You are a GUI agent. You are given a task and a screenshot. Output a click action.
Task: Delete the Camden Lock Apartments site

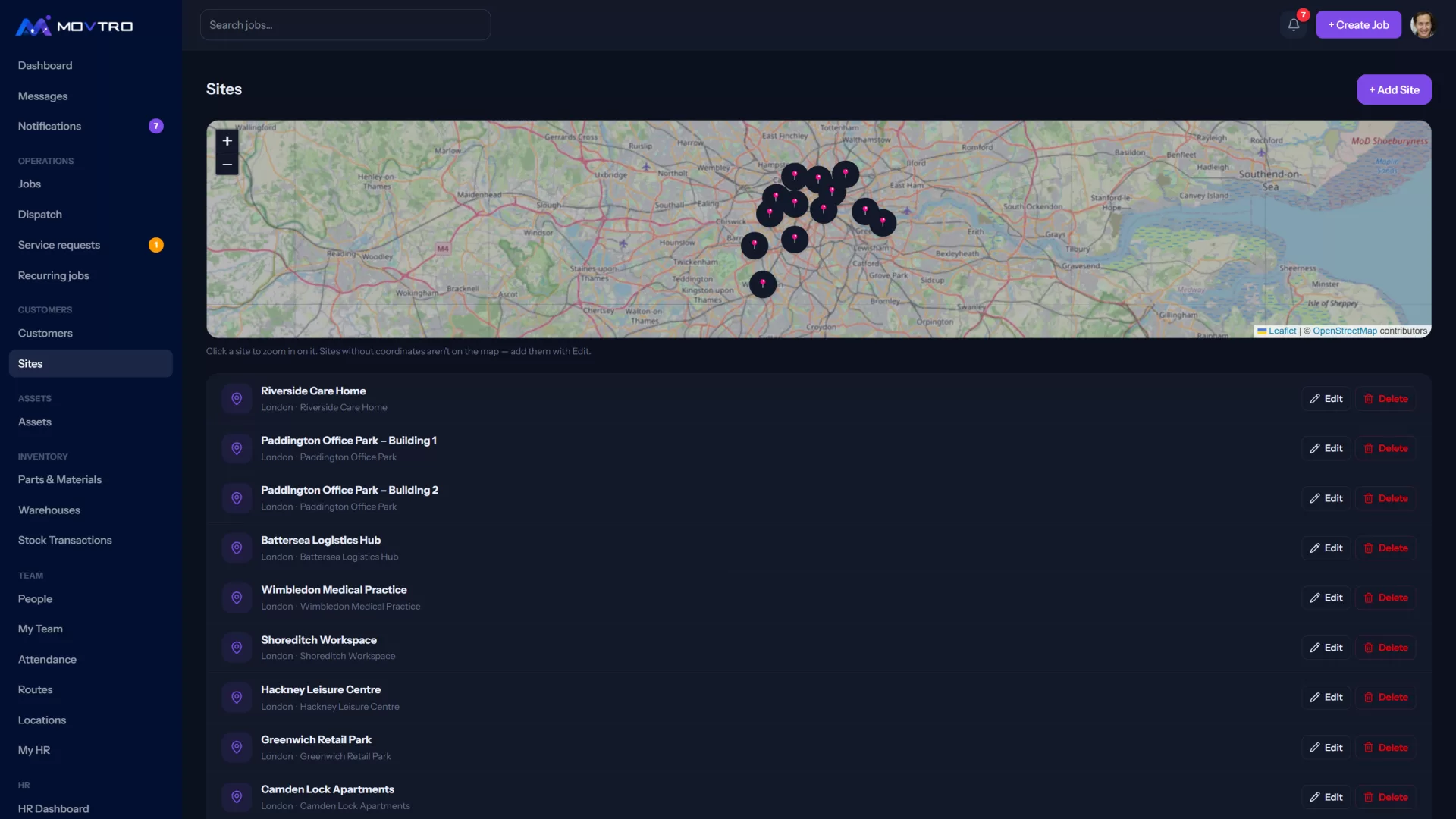click(1385, 797)
